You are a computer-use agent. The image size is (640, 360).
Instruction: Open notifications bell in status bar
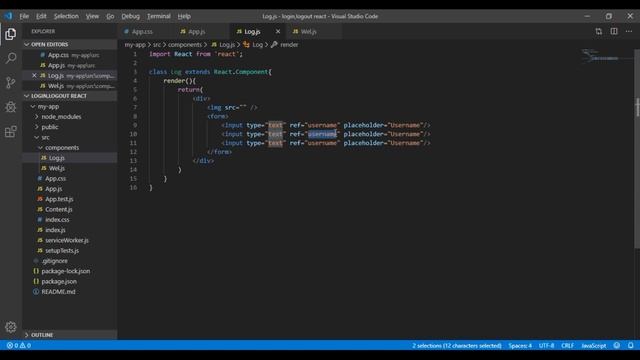pyautogui.click(x=631, y=345)
